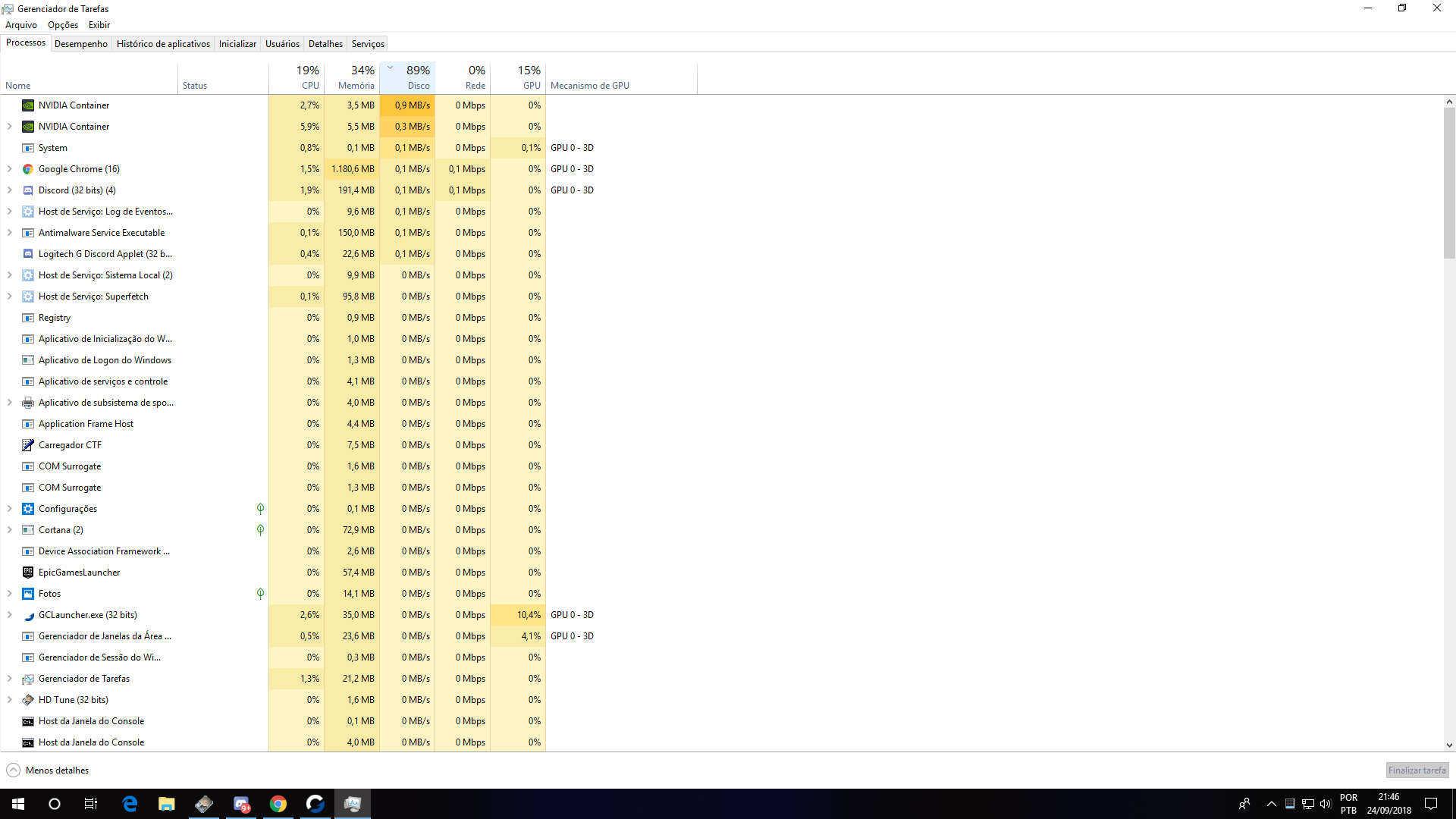The image size is (1456, 819).
Task: Click the first NVIDIA Container process icon
Action: click(x=28, y=105)
